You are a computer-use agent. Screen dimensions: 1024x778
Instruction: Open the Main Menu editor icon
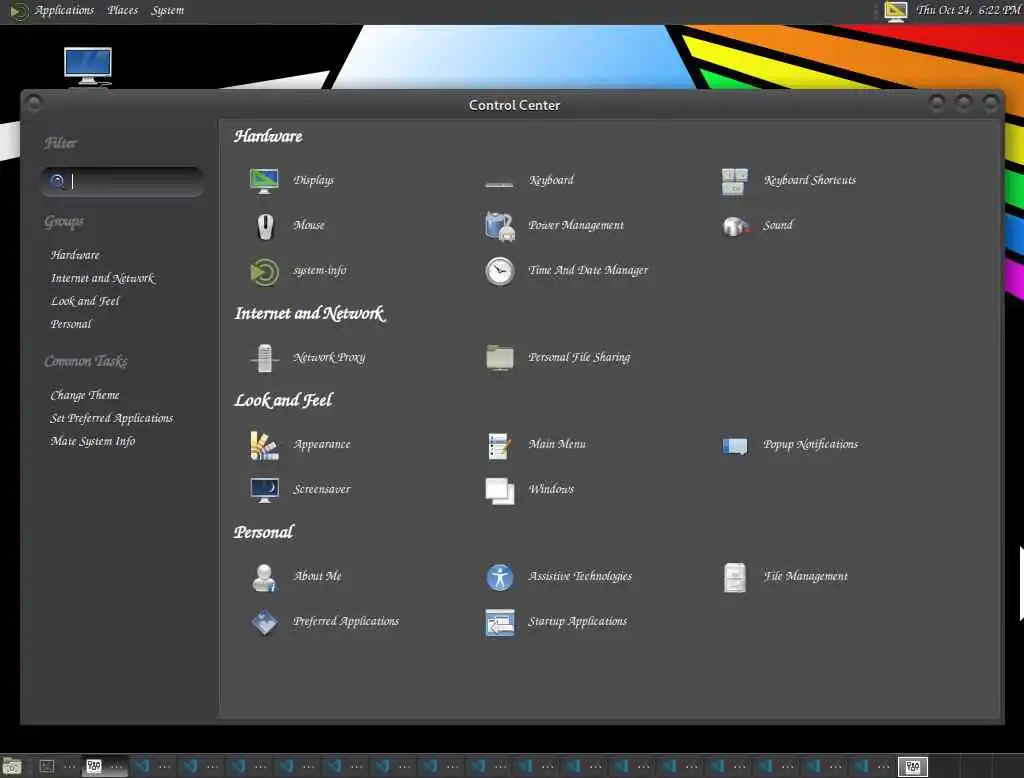click(500, 446)
